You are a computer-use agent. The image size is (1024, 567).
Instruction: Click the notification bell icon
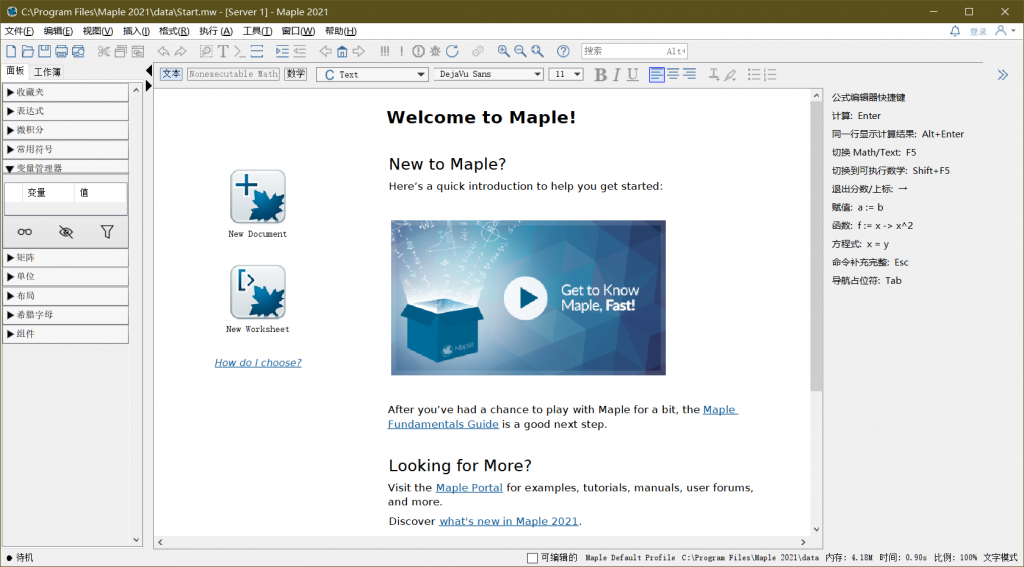click(955, 31)
